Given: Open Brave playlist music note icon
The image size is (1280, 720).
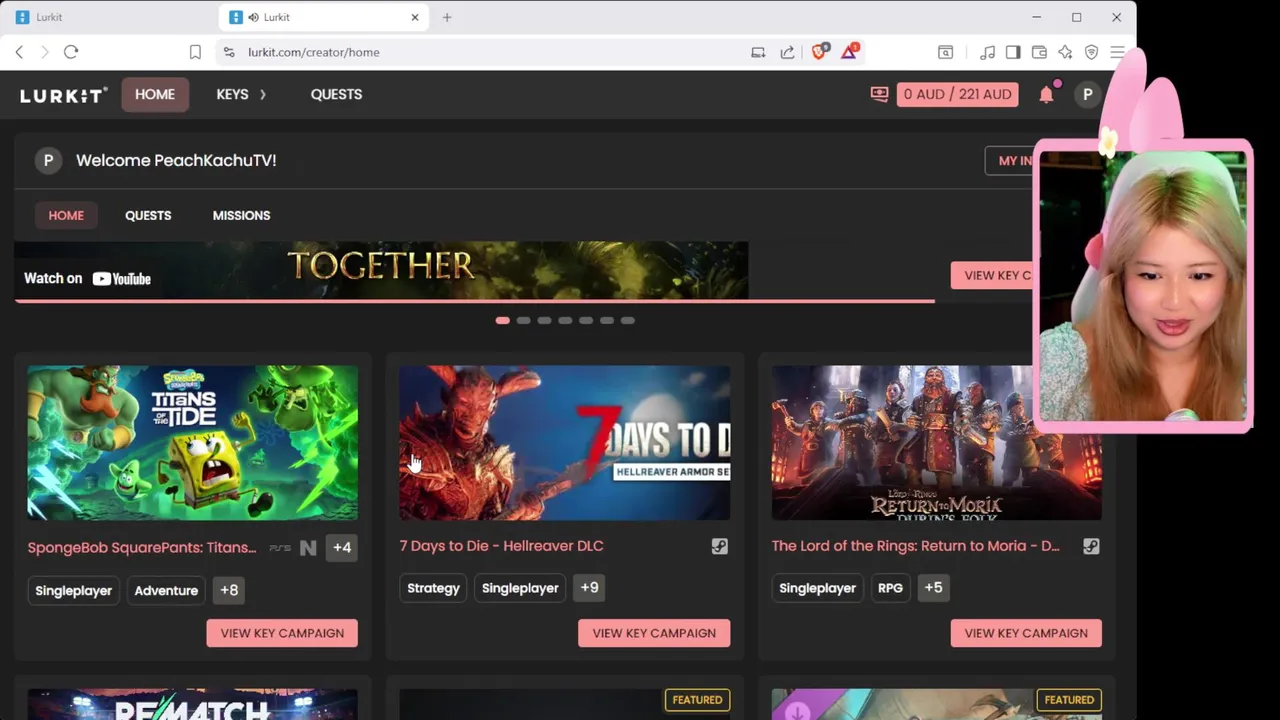Looking at the screenshot, I should [x=987, y=52].
